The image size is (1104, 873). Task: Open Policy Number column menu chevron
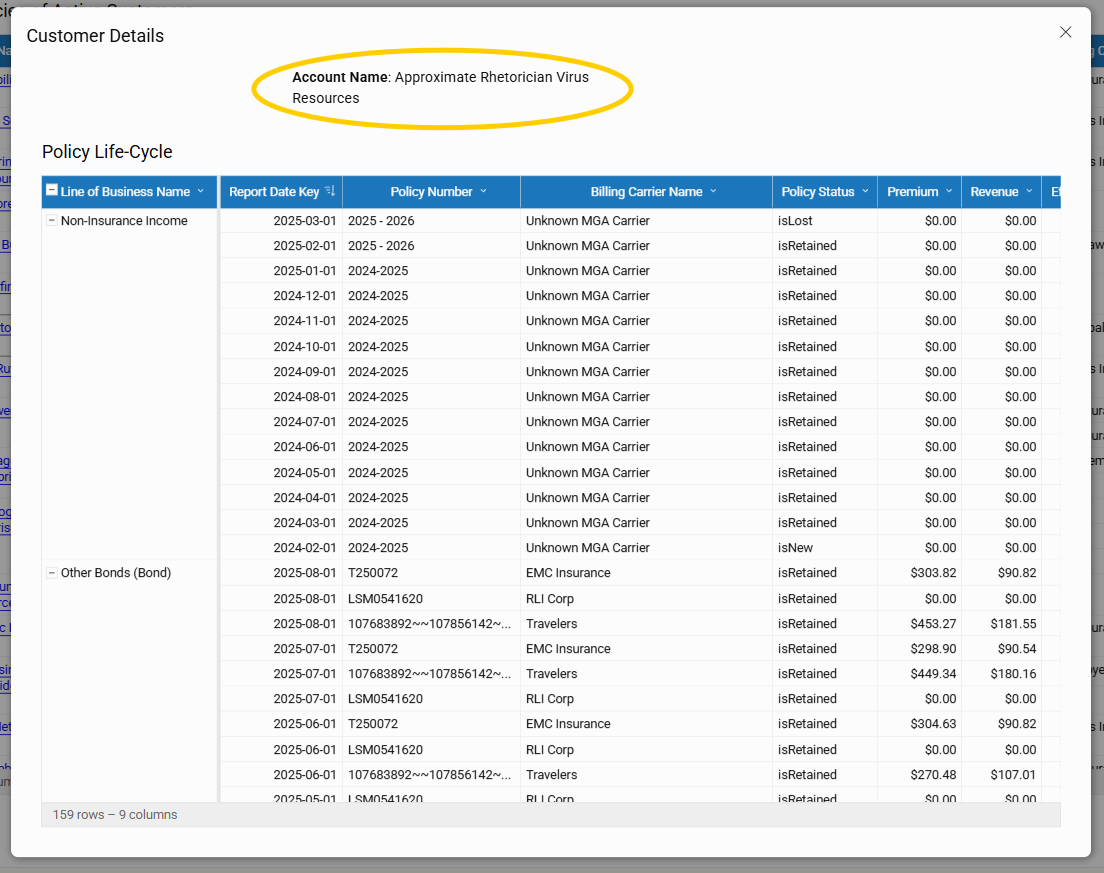484,191
